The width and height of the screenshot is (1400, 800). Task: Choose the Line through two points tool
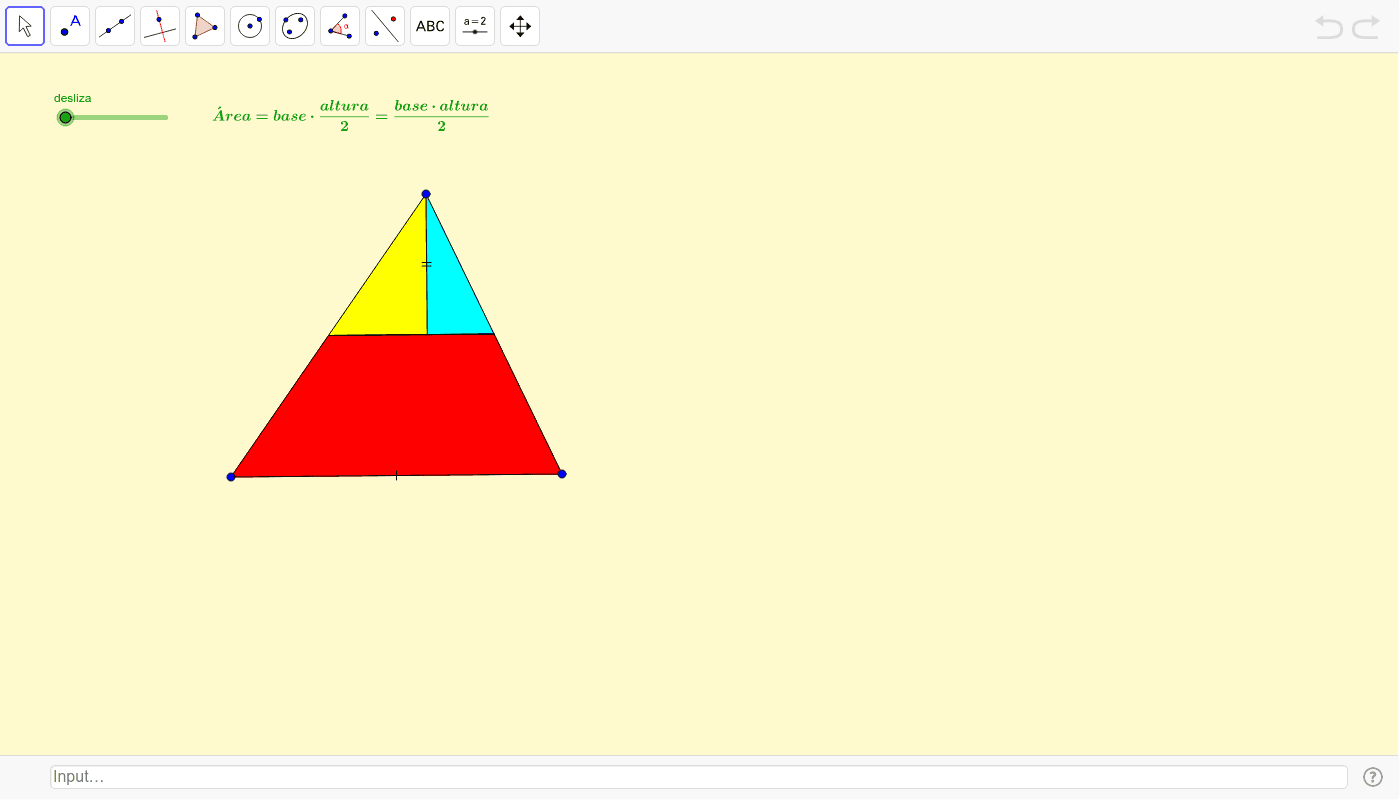click(x=115, y=26)
